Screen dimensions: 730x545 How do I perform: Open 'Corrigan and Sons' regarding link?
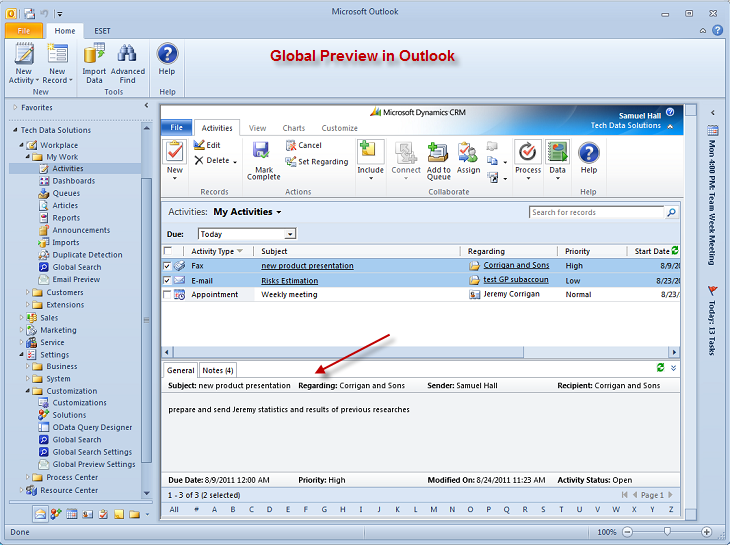coord(516,265)
